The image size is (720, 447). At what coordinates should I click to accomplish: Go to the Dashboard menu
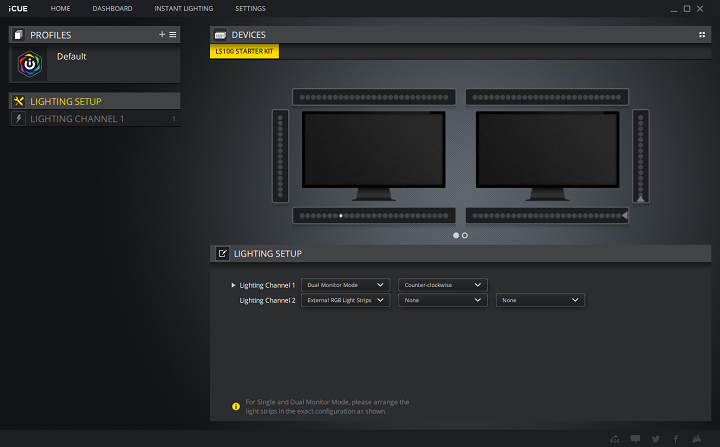click(112, 8)
